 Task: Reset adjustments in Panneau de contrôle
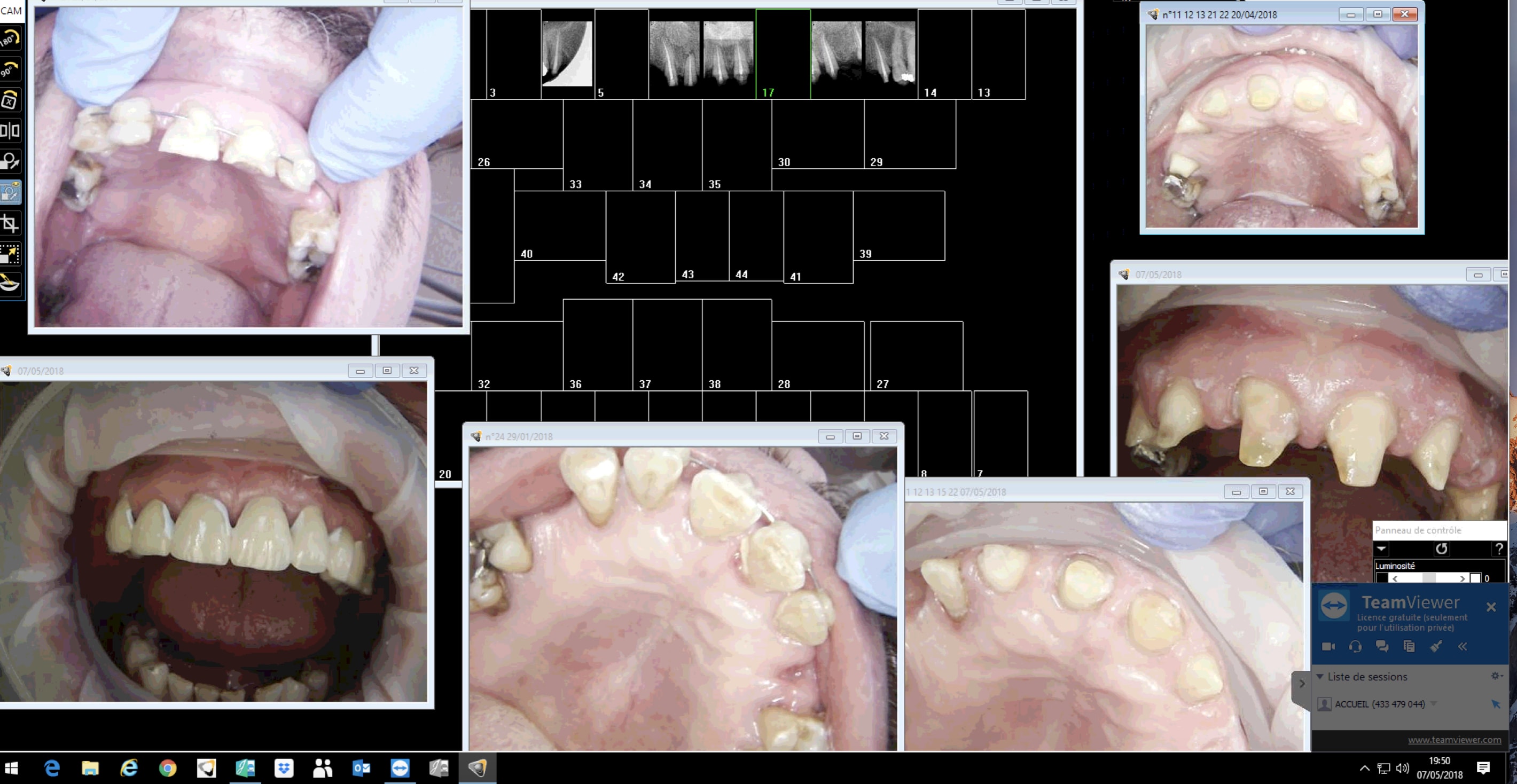(1441, 548)
